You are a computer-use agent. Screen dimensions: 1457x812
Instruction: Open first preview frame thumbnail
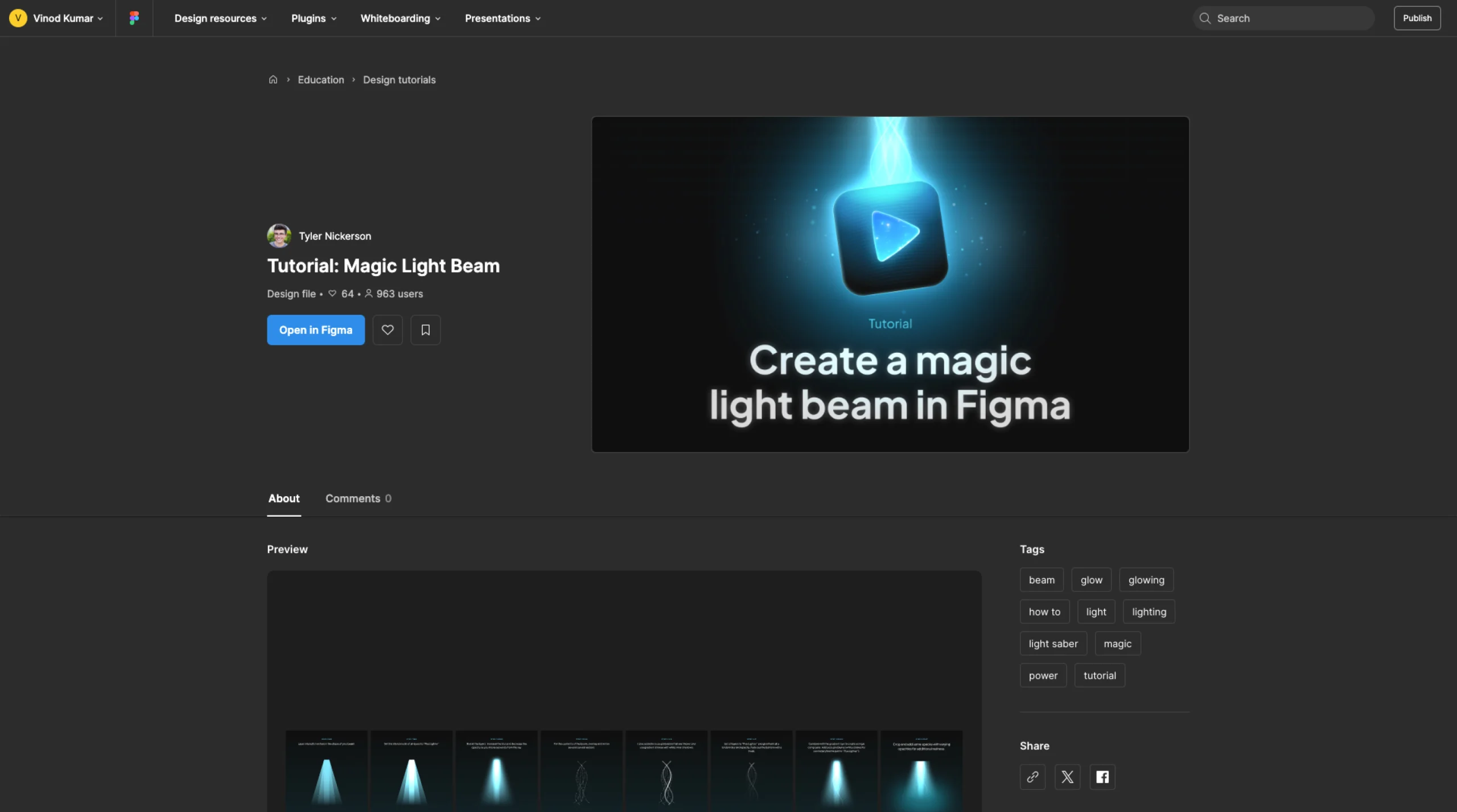coord(326,771)
